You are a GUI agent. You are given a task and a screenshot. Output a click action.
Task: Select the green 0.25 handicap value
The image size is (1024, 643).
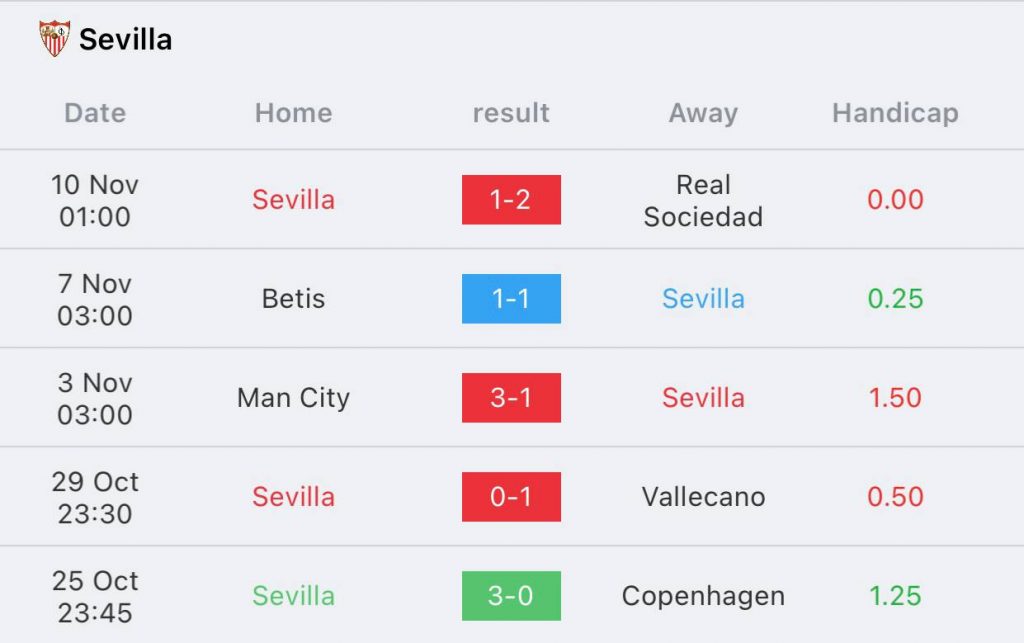click(895, 299)
